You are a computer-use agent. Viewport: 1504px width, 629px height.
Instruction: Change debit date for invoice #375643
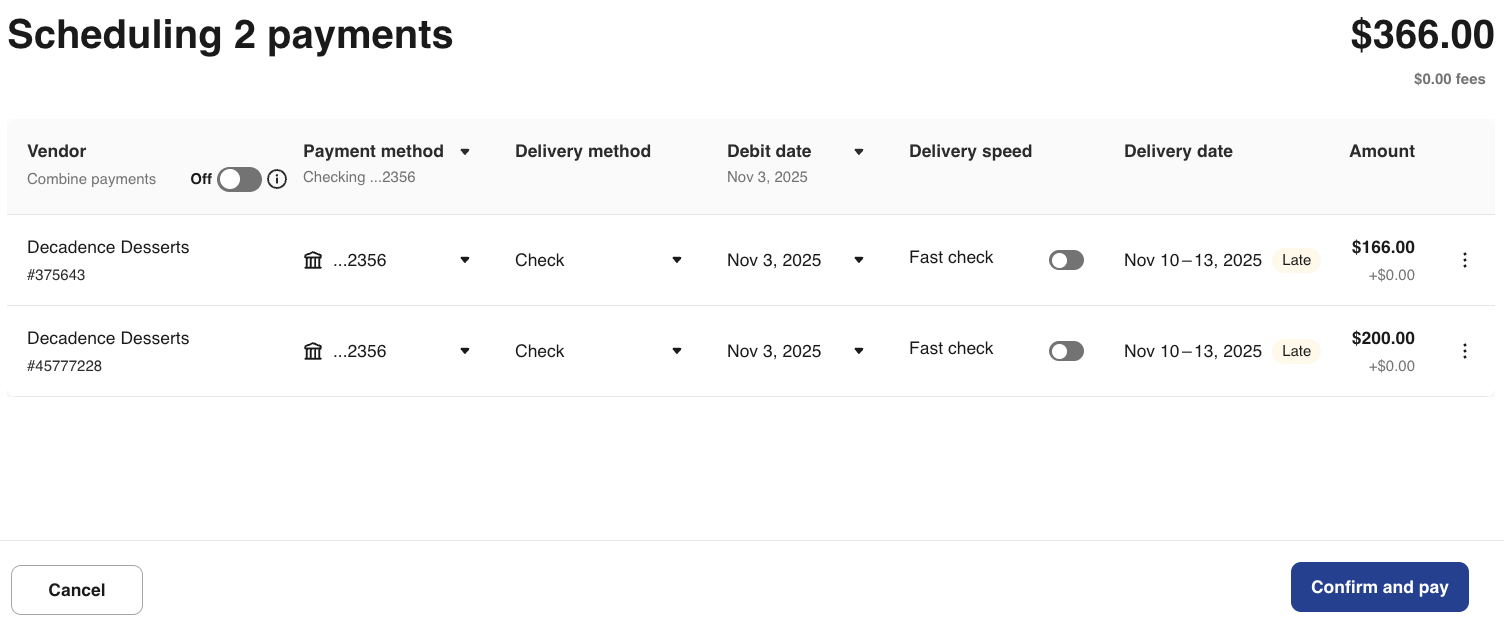(859, 260)
